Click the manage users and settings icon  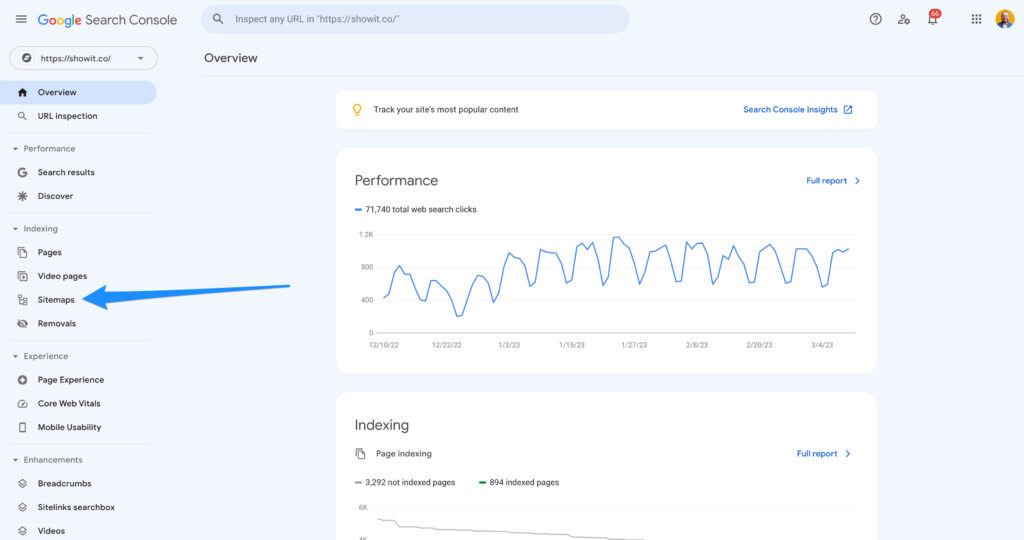pos(904,19)
